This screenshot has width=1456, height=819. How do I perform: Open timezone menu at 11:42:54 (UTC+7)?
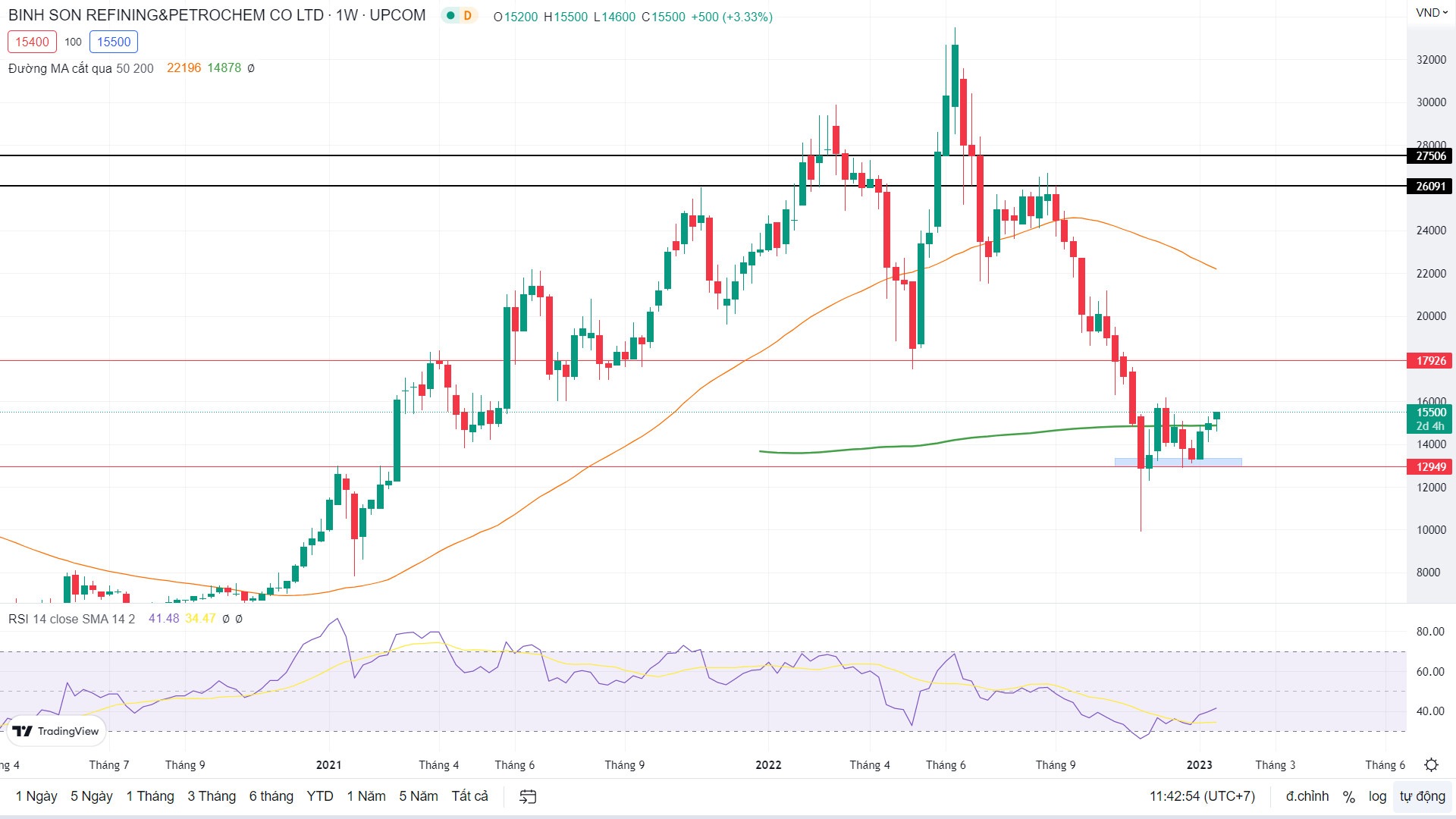(1202, 796)
